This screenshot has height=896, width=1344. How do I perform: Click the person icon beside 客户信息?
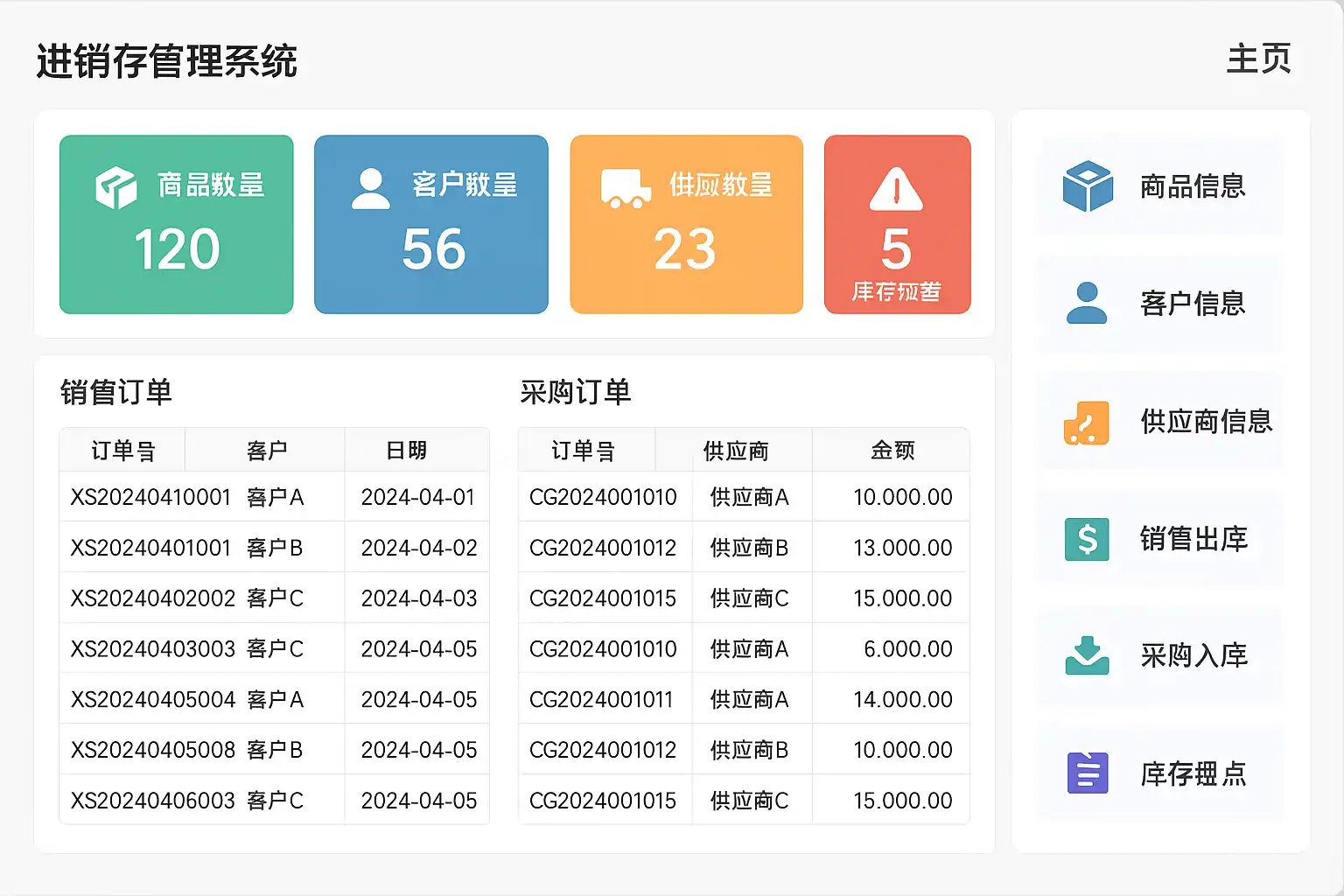coord(1087,304)
